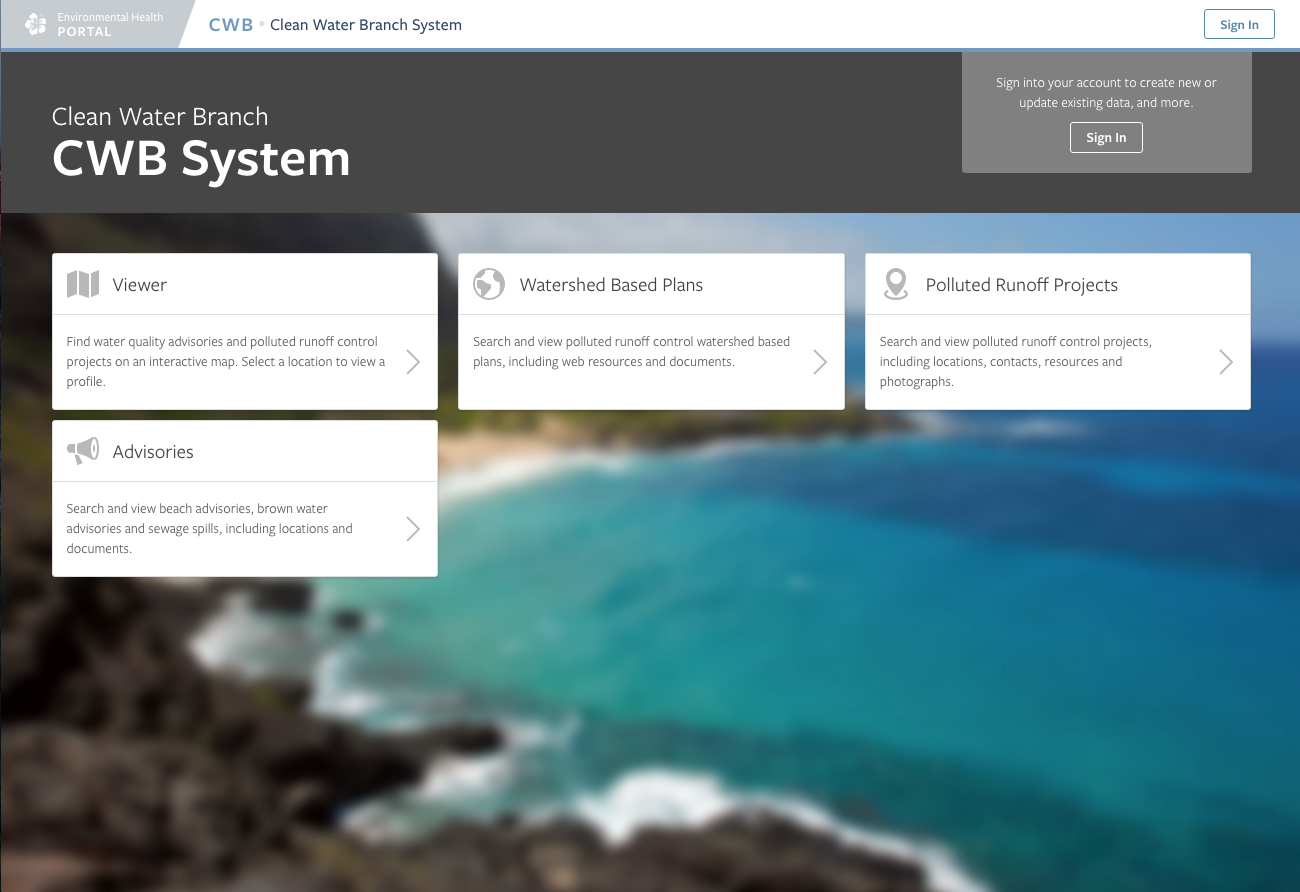Select the Watershed Based Plans heading

pyautogui.click(x=611, y=285)
